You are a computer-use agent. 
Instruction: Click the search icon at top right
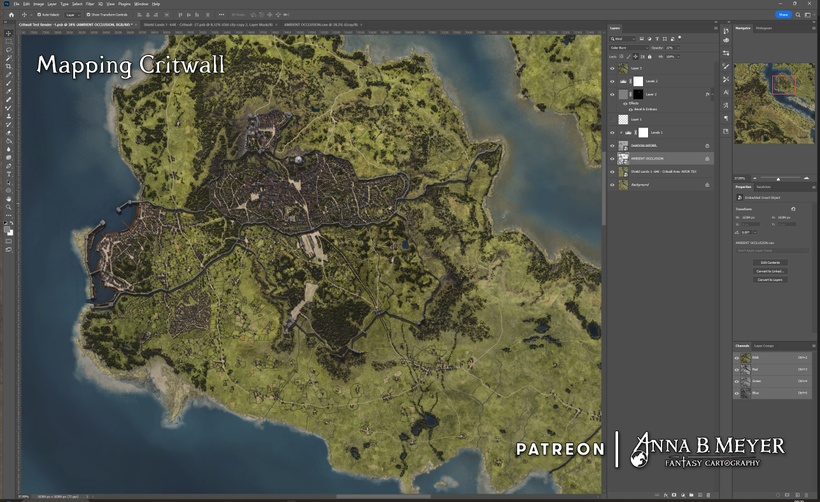(798, 15)
